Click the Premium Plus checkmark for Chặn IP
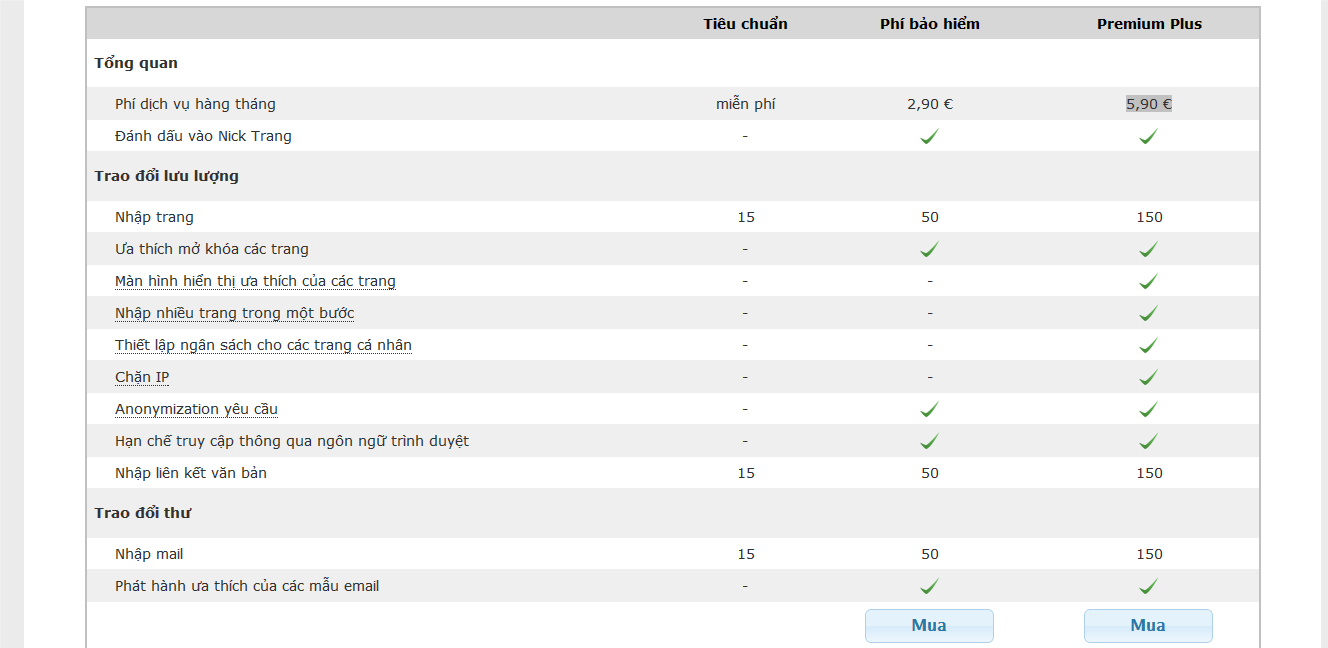 pos(1148,377)
